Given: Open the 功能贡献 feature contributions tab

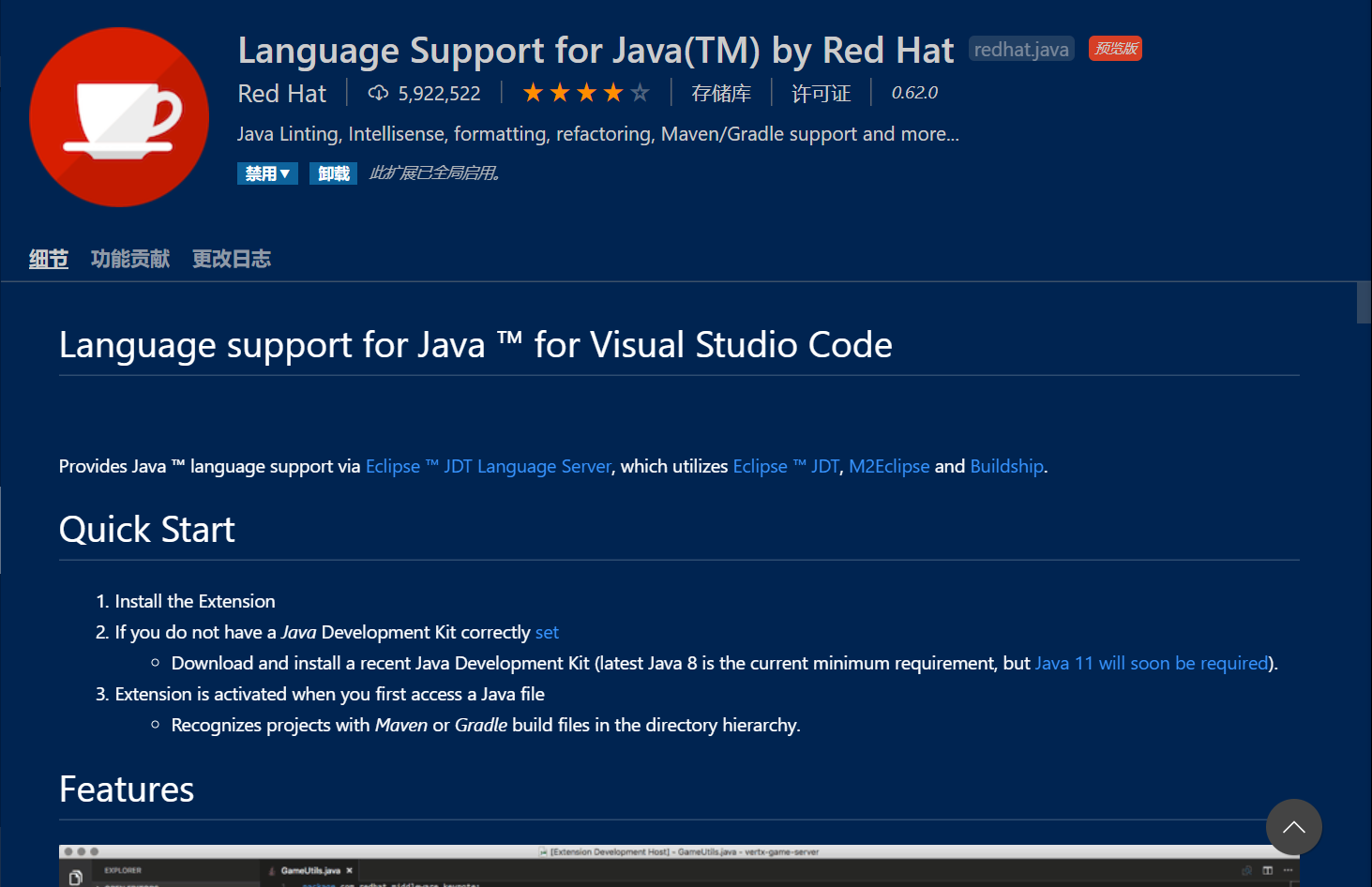Looking at the screenshot, I should (130, 259).
